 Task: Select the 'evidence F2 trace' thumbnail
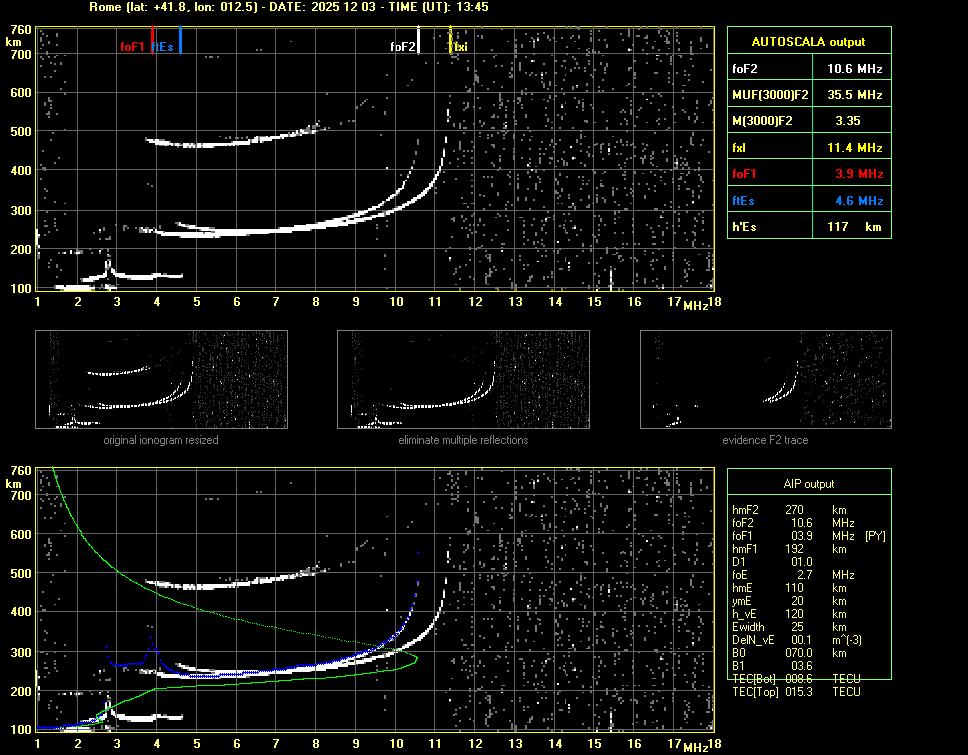tap(765, 380)
